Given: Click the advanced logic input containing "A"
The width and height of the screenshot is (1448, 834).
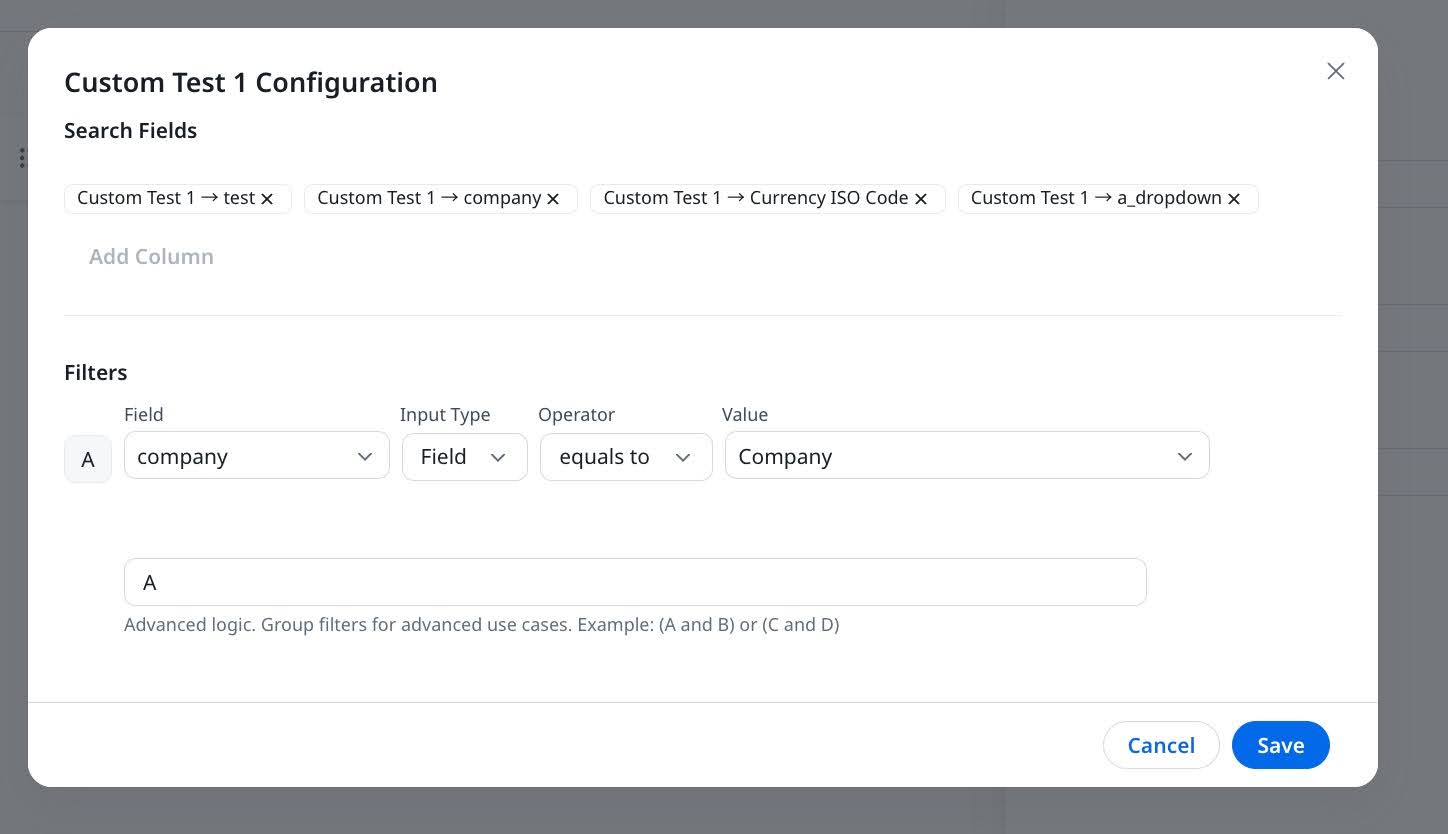Looking at the screenshot, I should click(634, 582).
